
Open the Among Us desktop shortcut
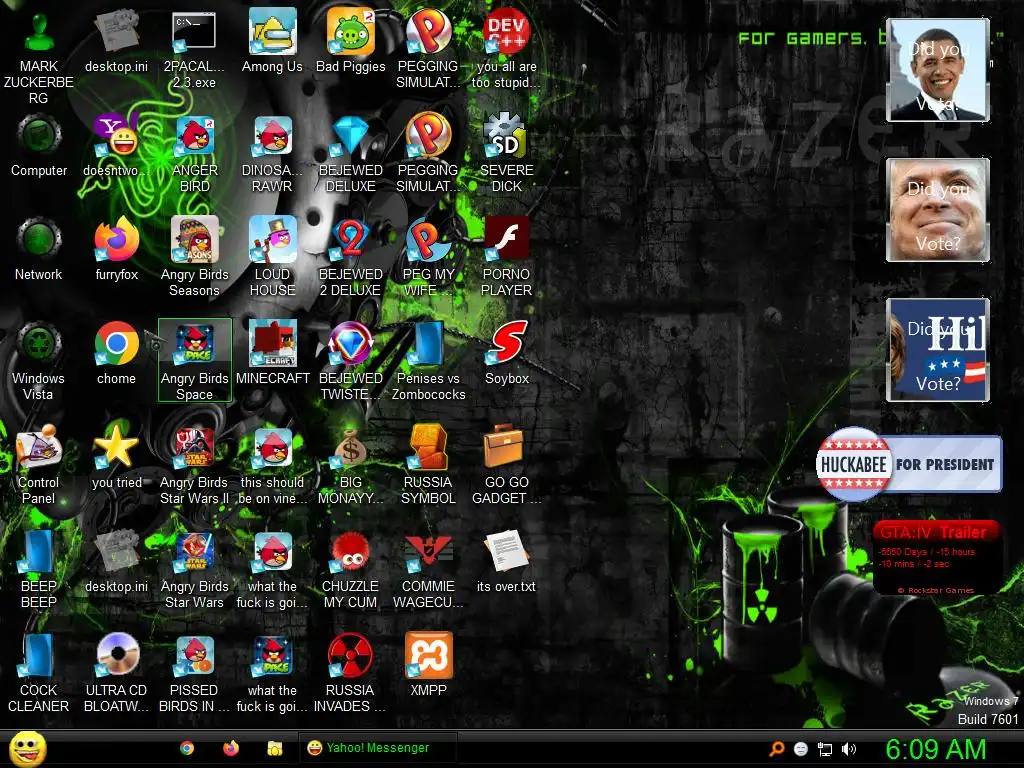pyautogui.click(x=272, y=40)
